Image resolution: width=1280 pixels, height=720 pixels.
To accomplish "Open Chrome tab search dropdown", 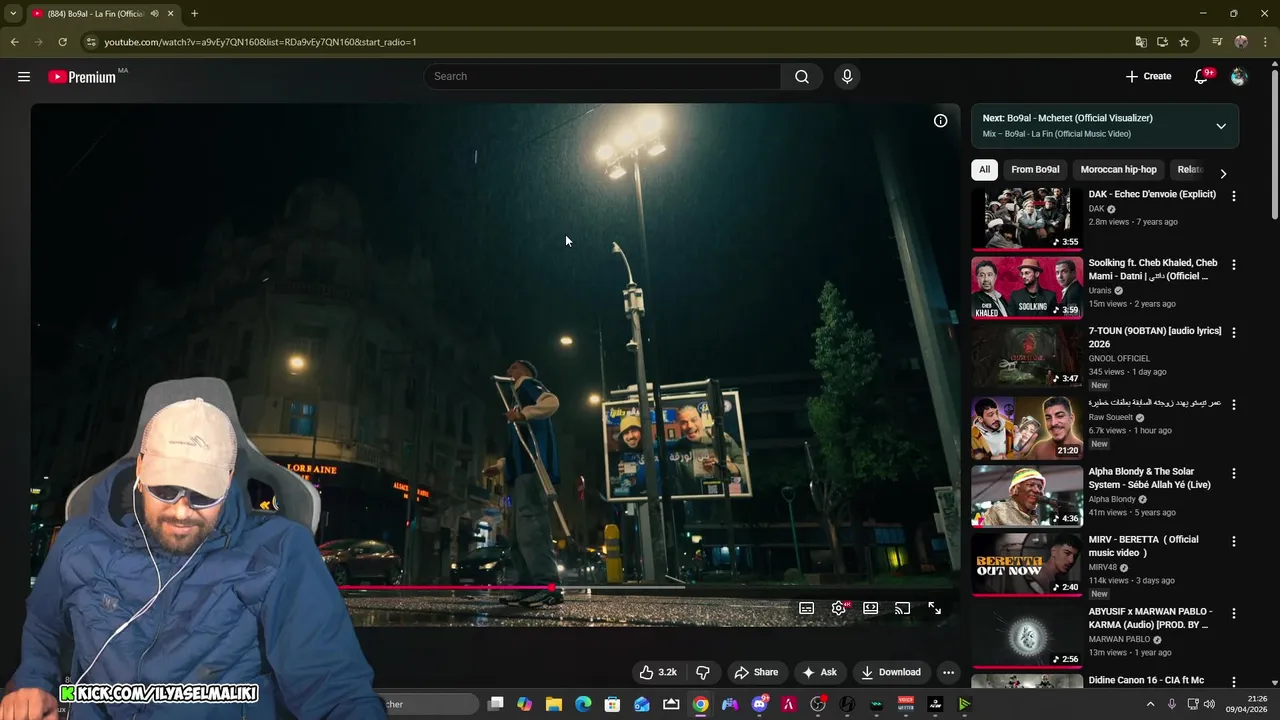I will [x=13, y=14].
